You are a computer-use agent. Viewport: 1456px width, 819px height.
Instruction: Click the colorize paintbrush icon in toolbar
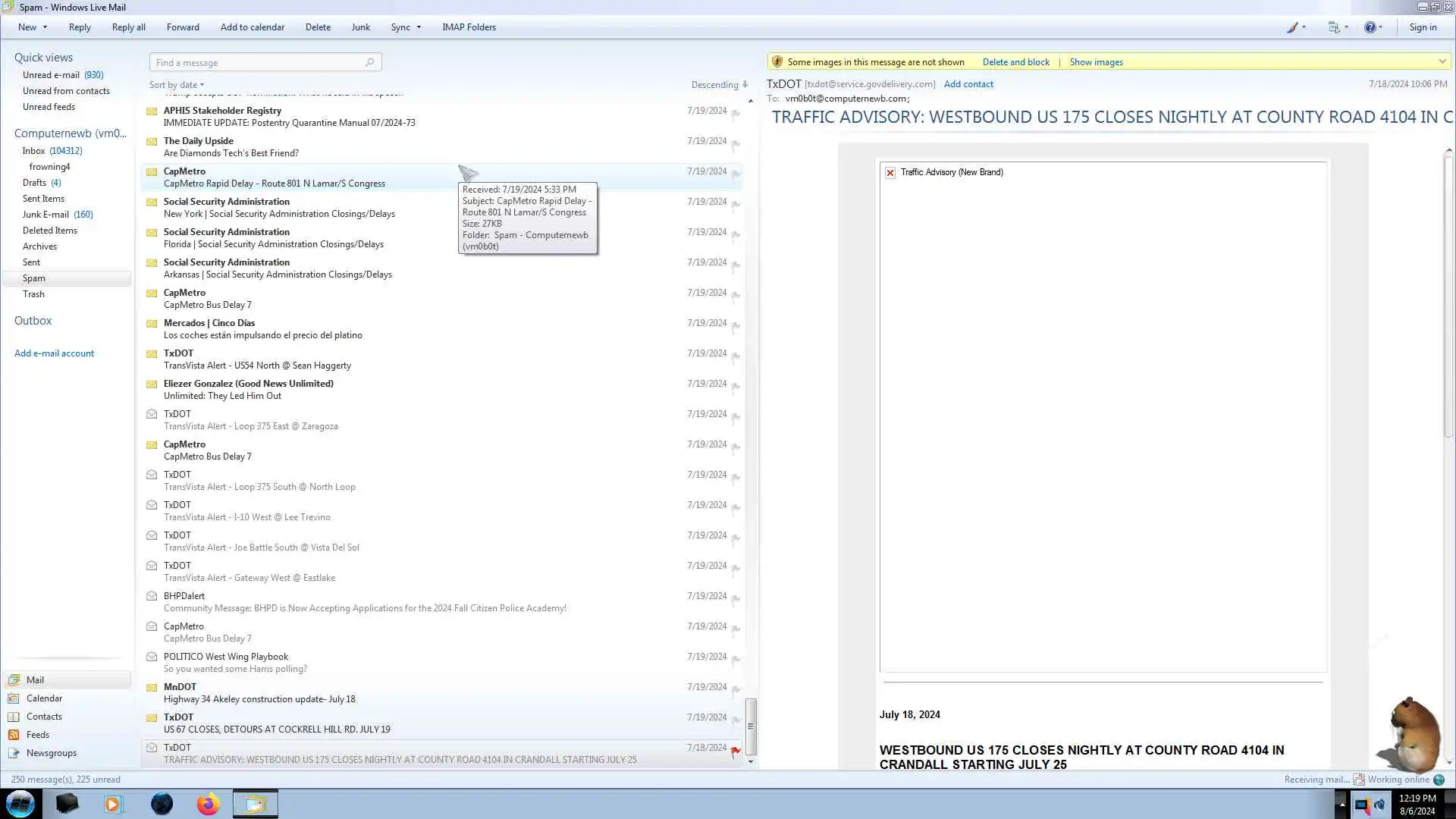(x=1292, y=27)
